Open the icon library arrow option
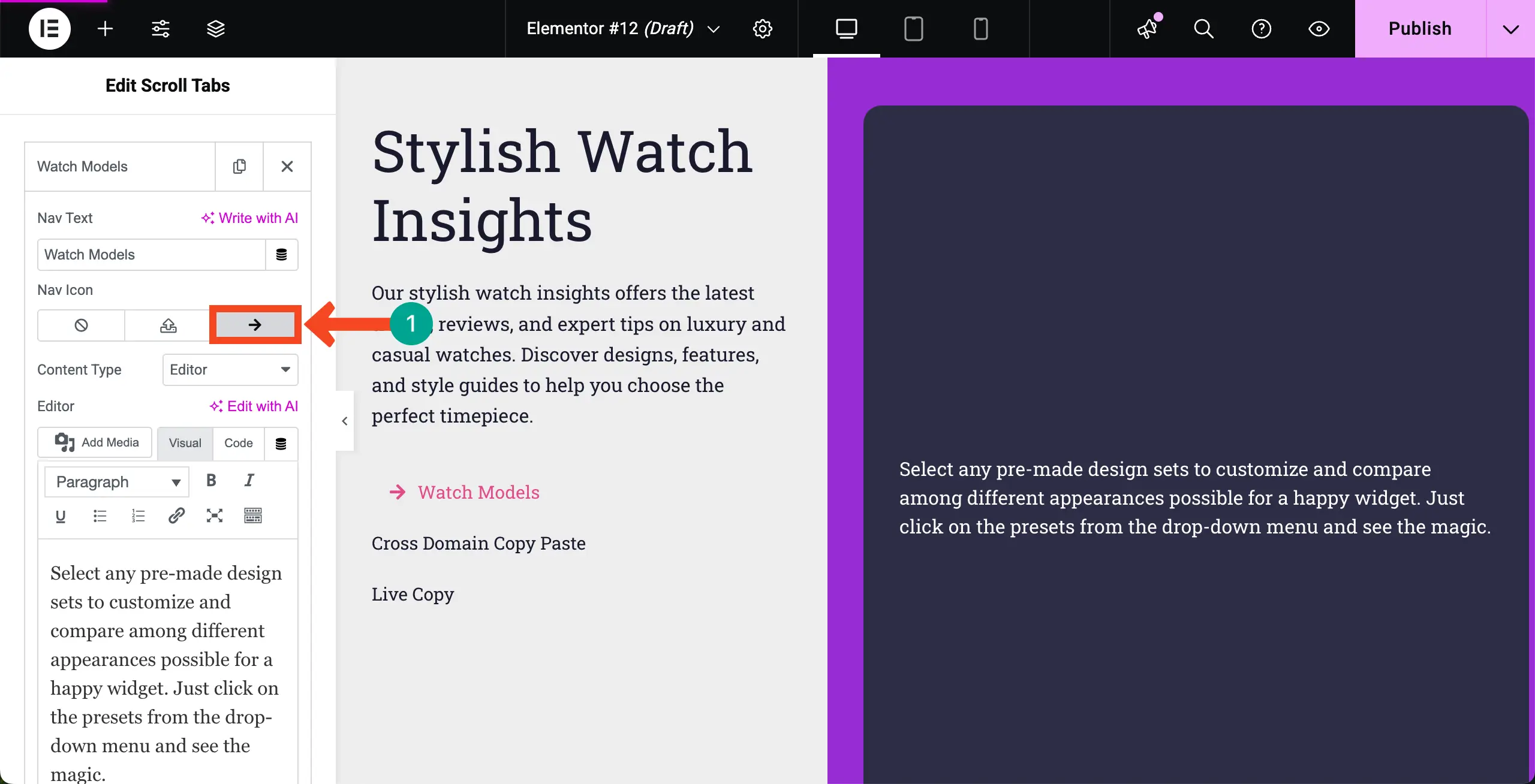1535x784 pixels. (255, 324)
